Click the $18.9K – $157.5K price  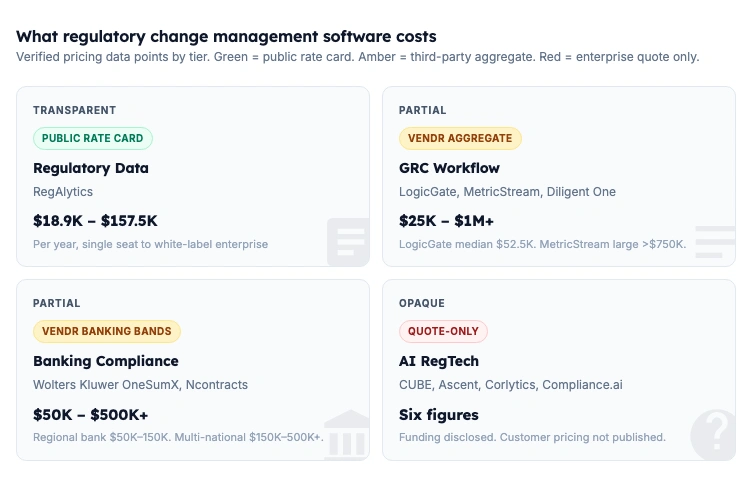click(x=95, y=220)
